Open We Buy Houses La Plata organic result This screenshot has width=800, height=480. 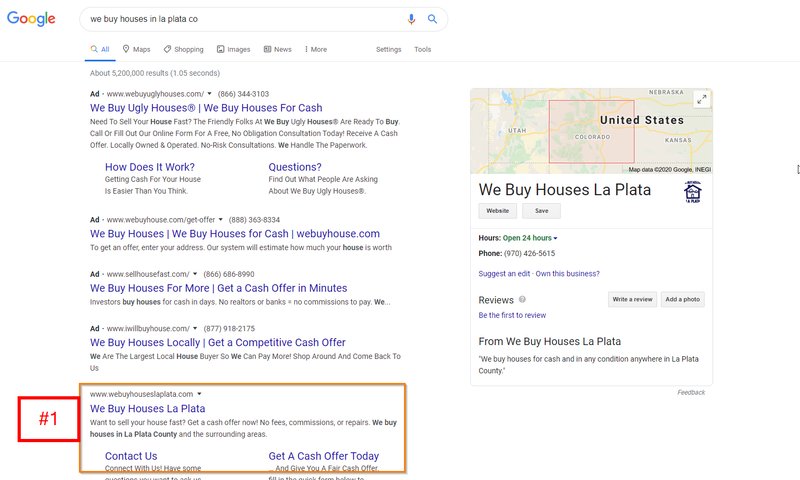pos(147,409)
